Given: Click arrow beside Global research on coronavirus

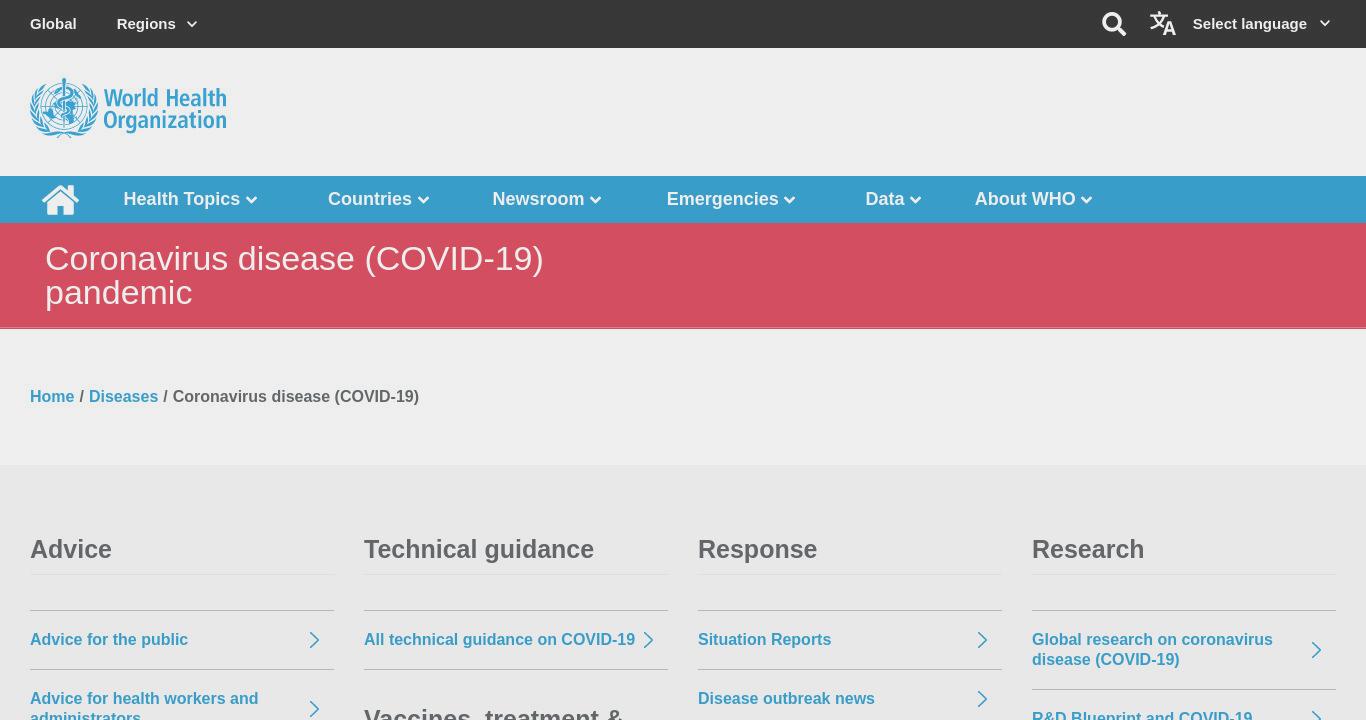Looking at the screenshot, I should pos(1316,650).
